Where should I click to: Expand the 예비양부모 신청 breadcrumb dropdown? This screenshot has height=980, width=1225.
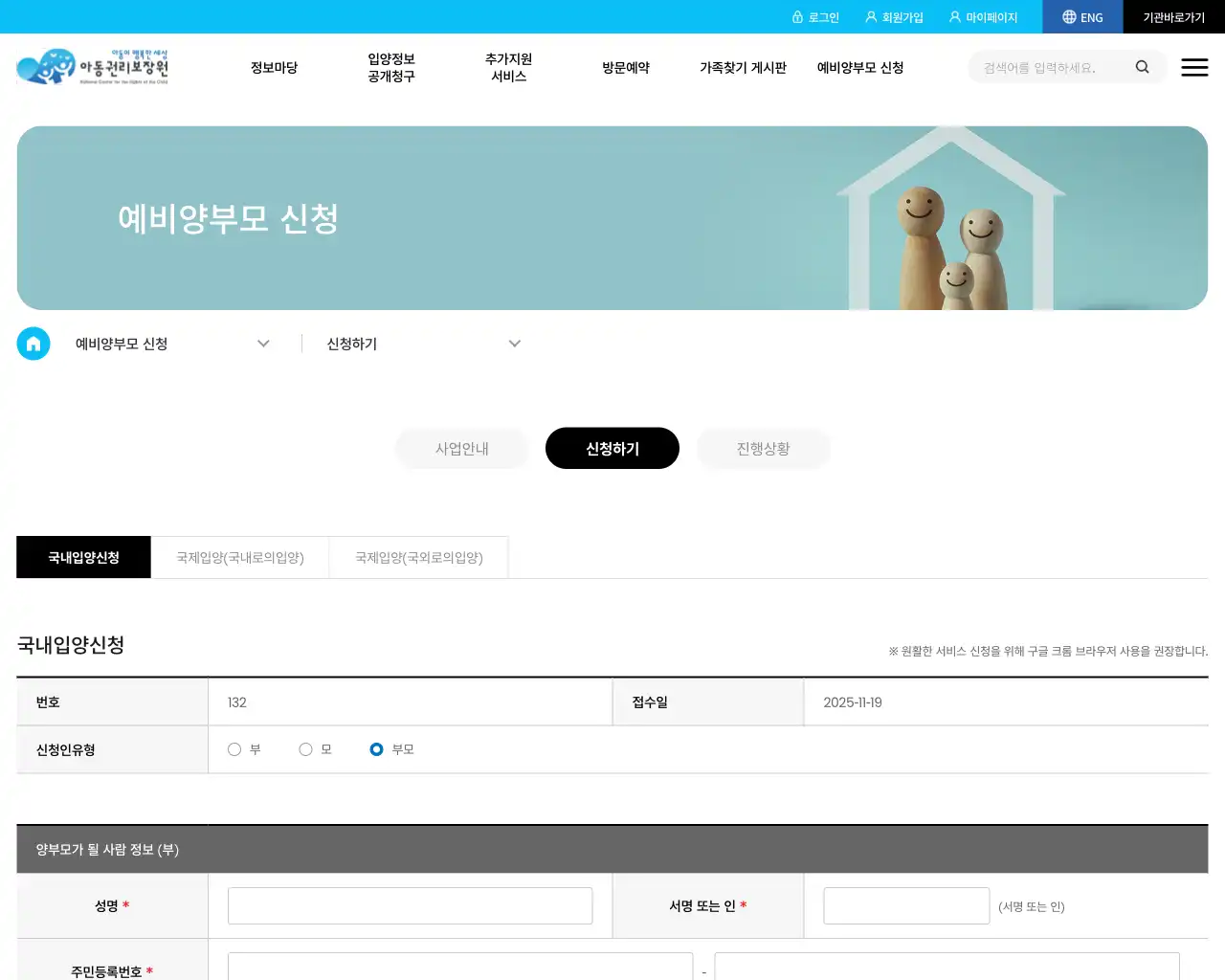[263, 344]
